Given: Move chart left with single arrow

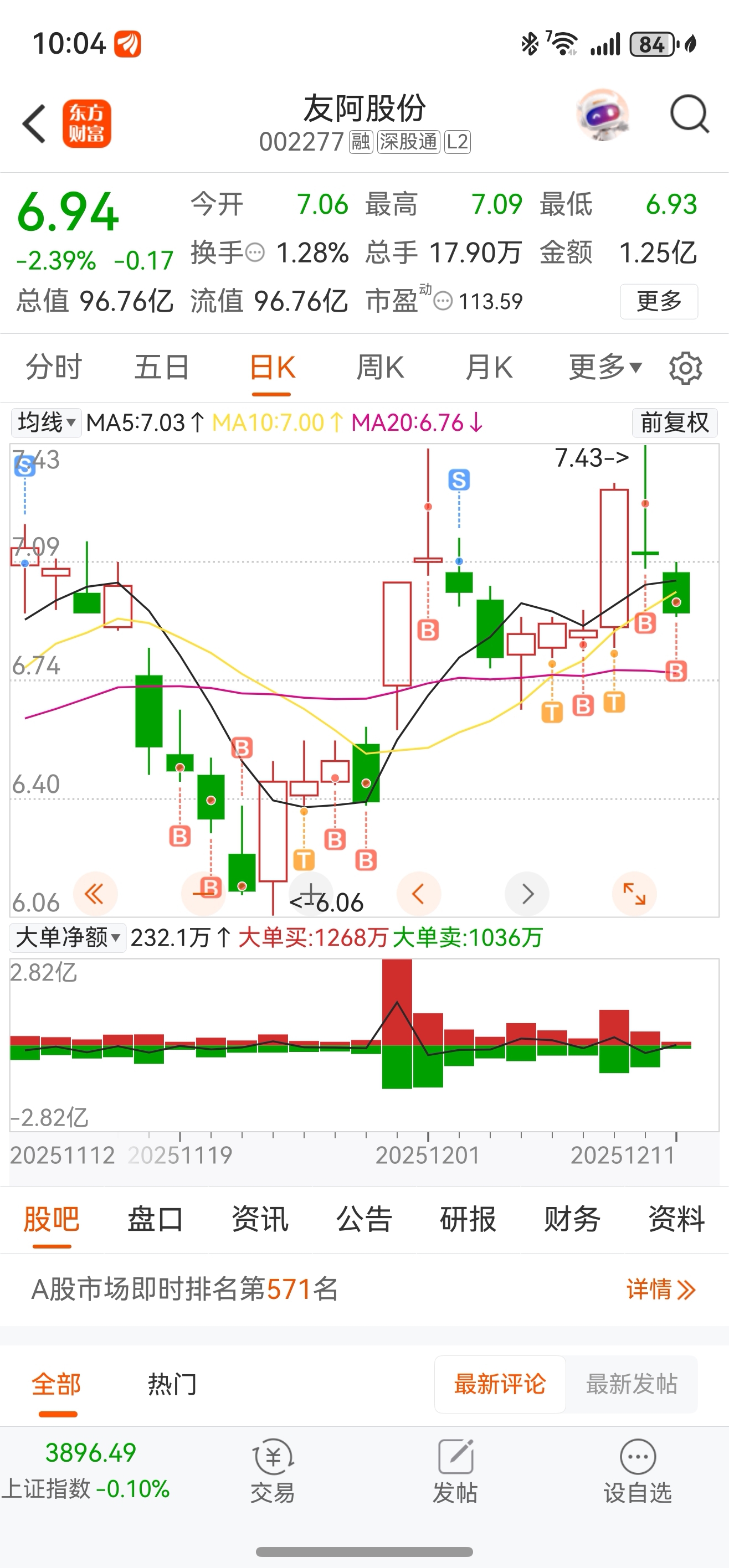Looking at the screenshot, I should tap(418, 894).
